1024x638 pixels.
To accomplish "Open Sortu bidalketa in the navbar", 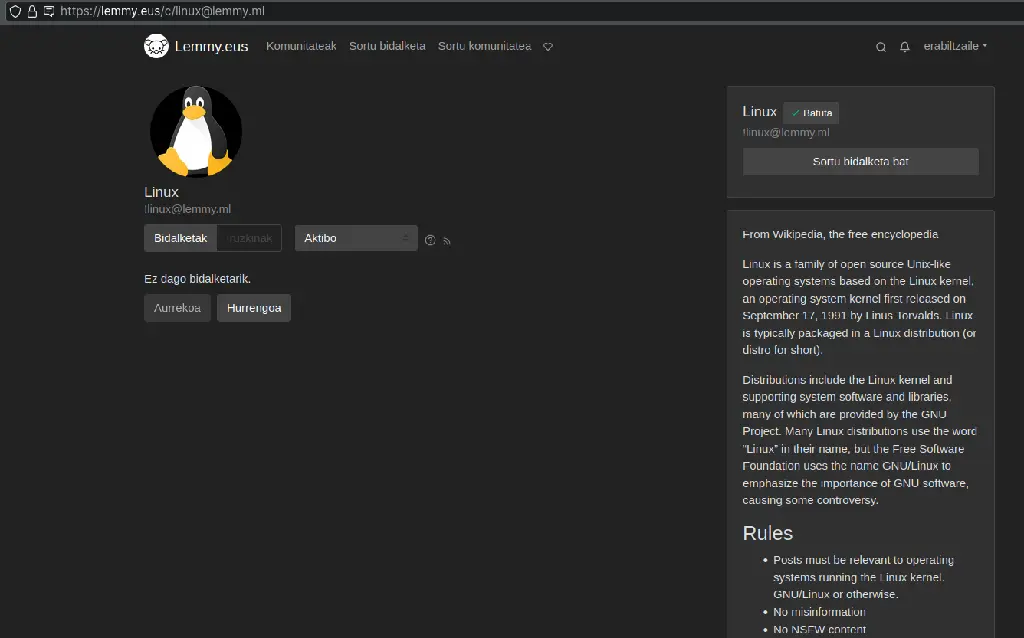I will tap(387, 46).
